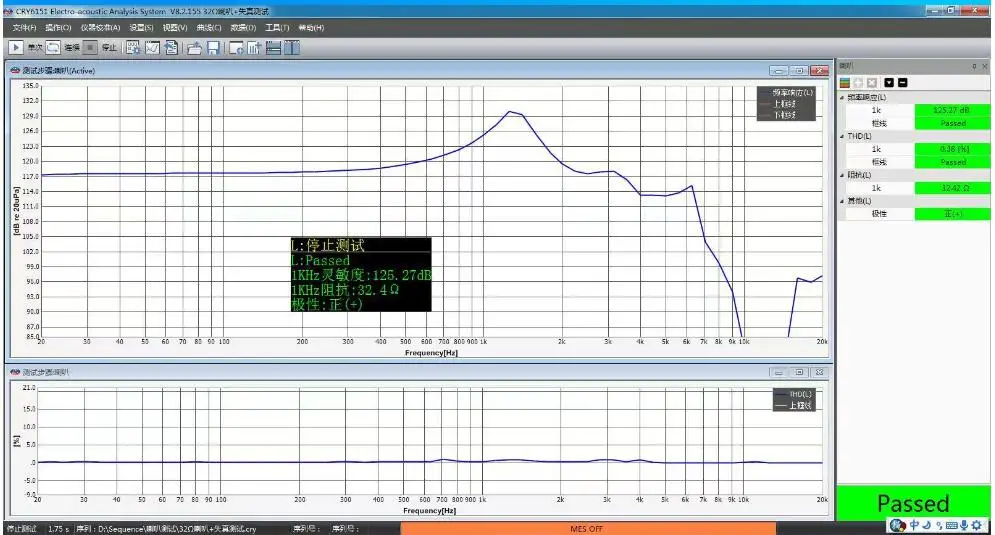Click the single-run play icon in toolbar
The width and height of the screenshot is (995, 535).
click(x=17, y=47)
